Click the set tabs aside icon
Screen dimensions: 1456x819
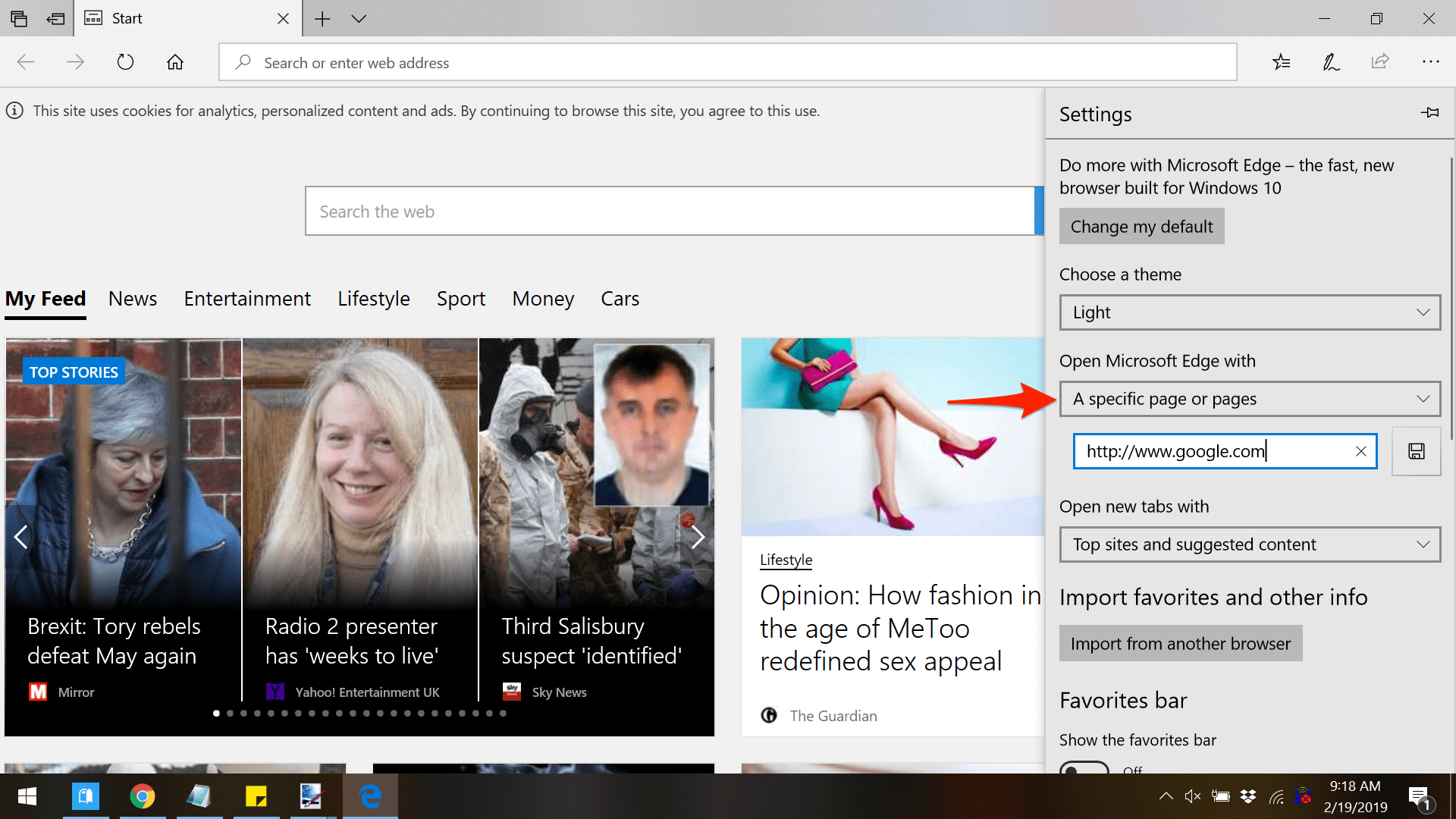click(x=55, y=19)
